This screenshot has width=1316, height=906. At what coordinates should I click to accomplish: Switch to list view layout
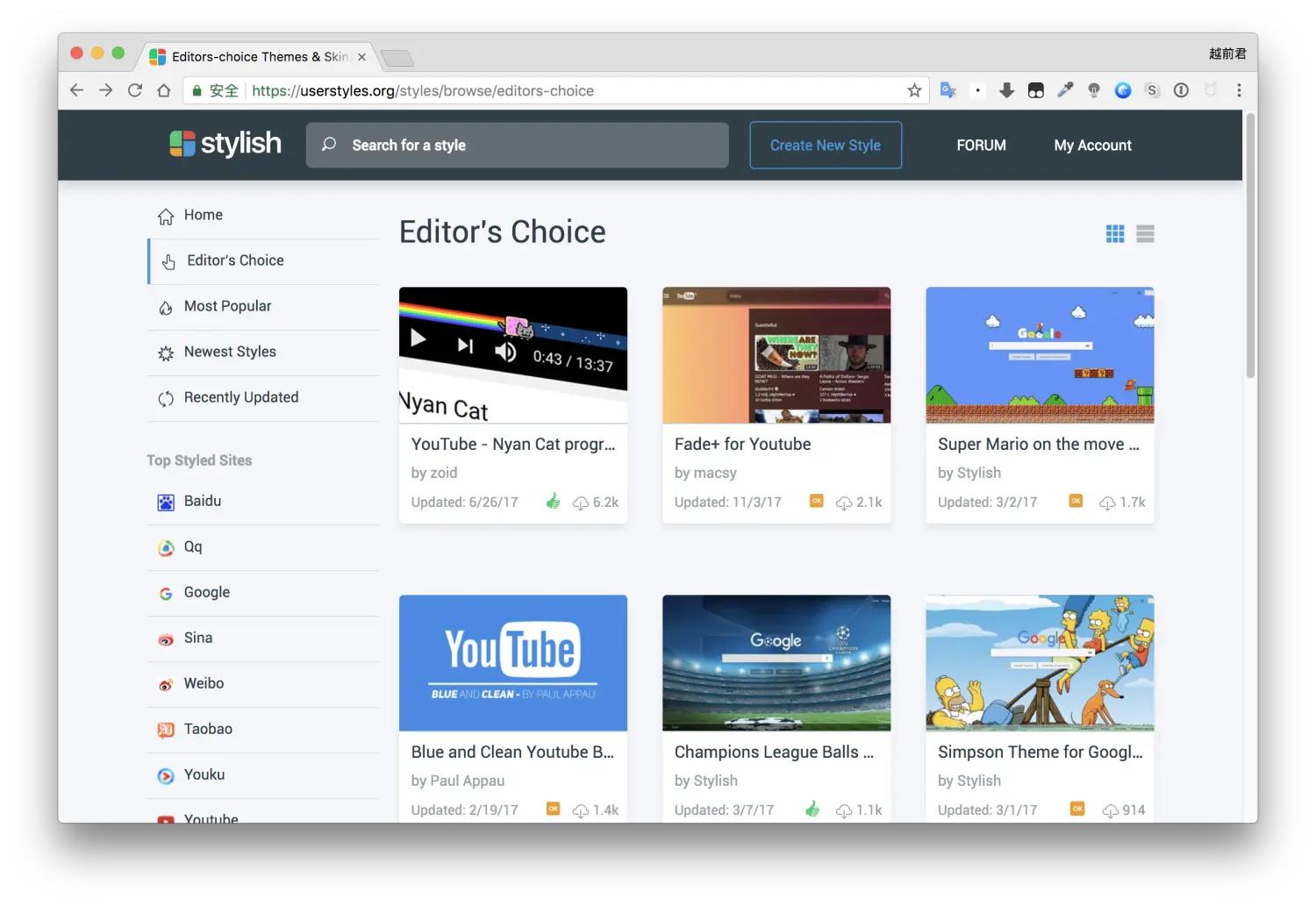1145,233
